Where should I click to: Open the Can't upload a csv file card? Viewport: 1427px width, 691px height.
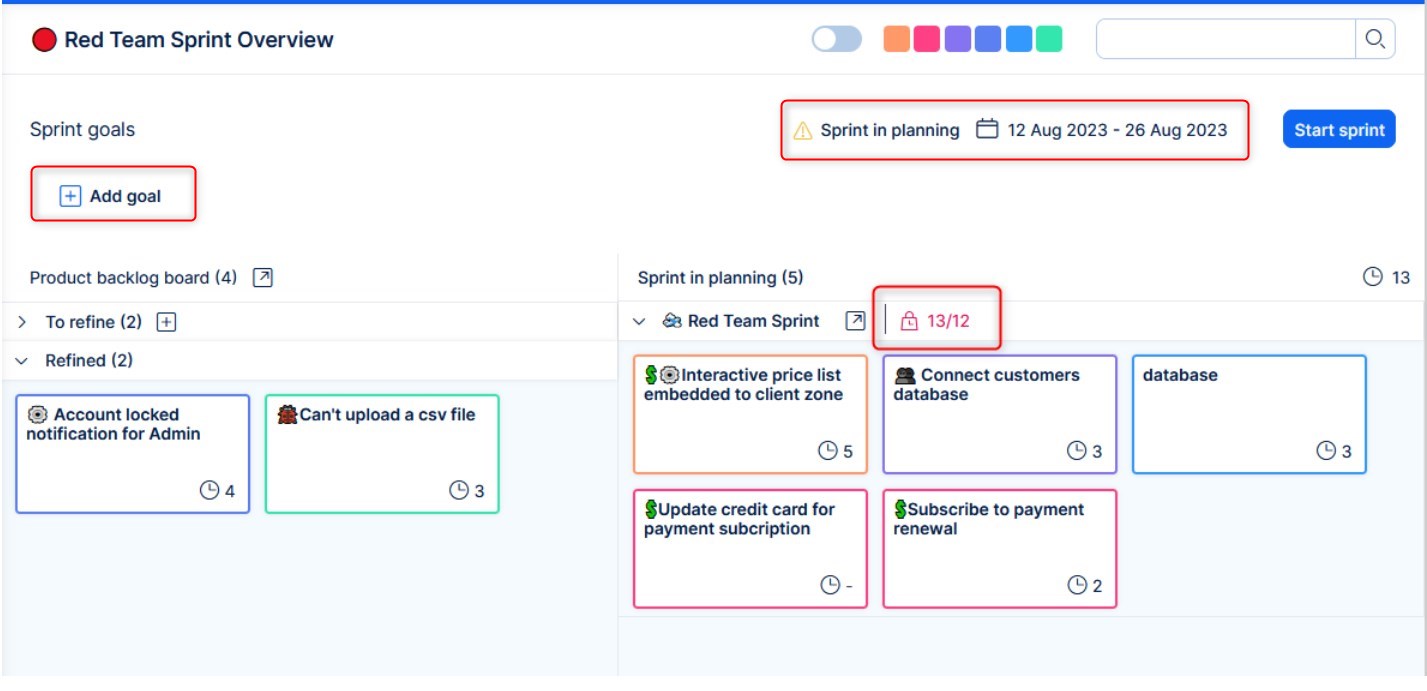click(x=382, y=453)
